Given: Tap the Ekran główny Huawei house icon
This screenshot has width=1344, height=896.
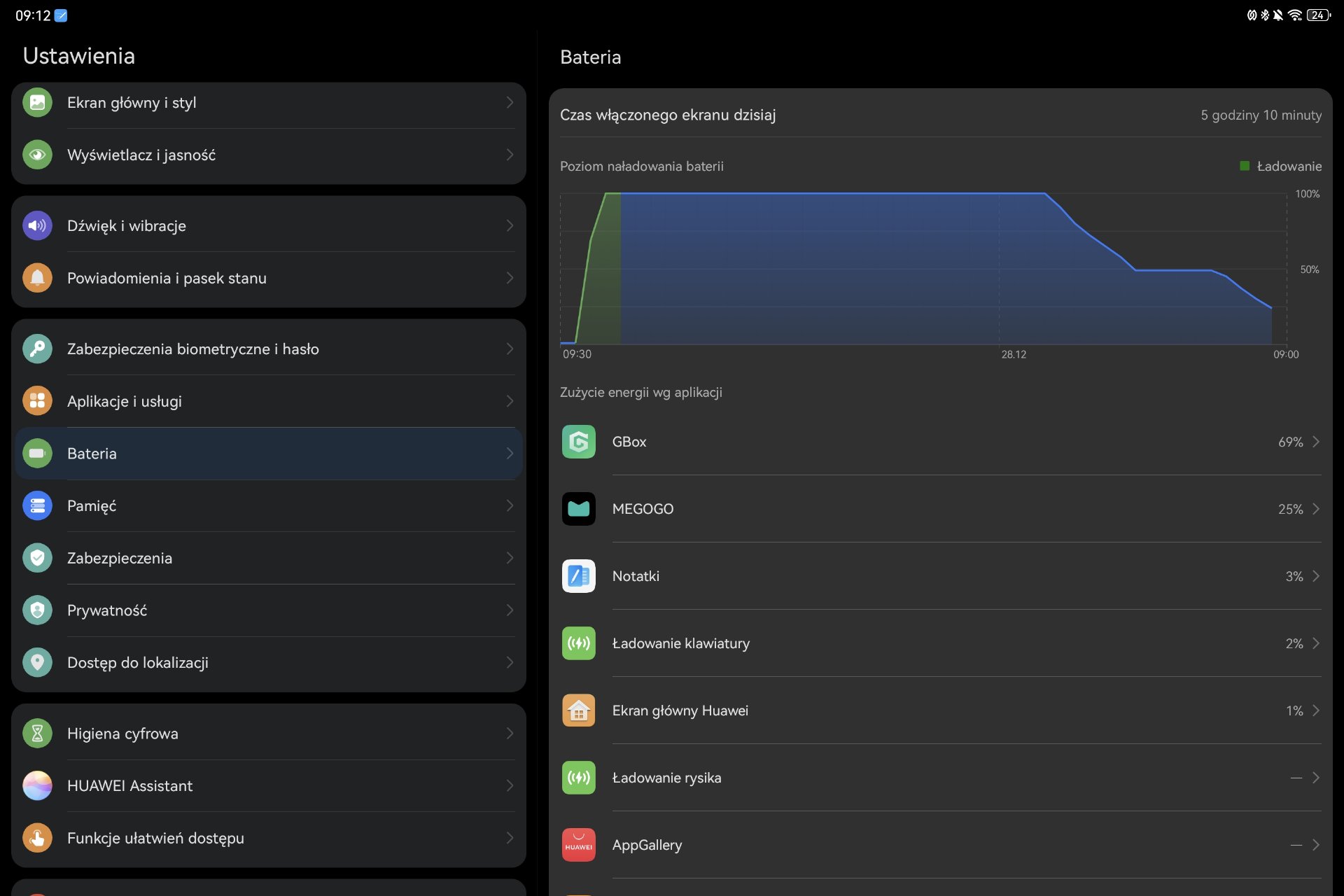Looking at the screenshot, I should coord(578,710).
